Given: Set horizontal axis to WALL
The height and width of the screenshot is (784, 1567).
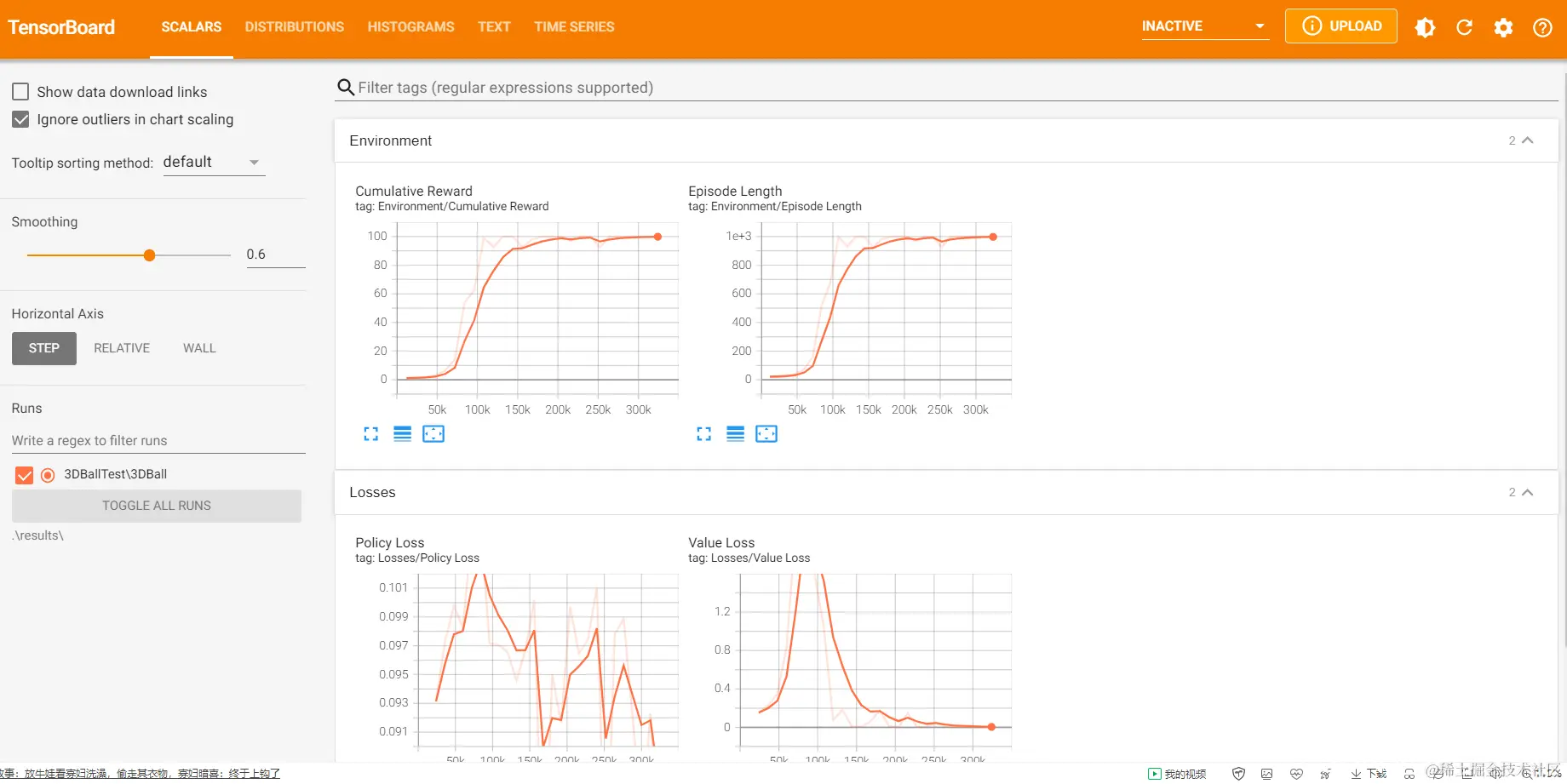Looking at the screenshot, I should pos(199,348).
